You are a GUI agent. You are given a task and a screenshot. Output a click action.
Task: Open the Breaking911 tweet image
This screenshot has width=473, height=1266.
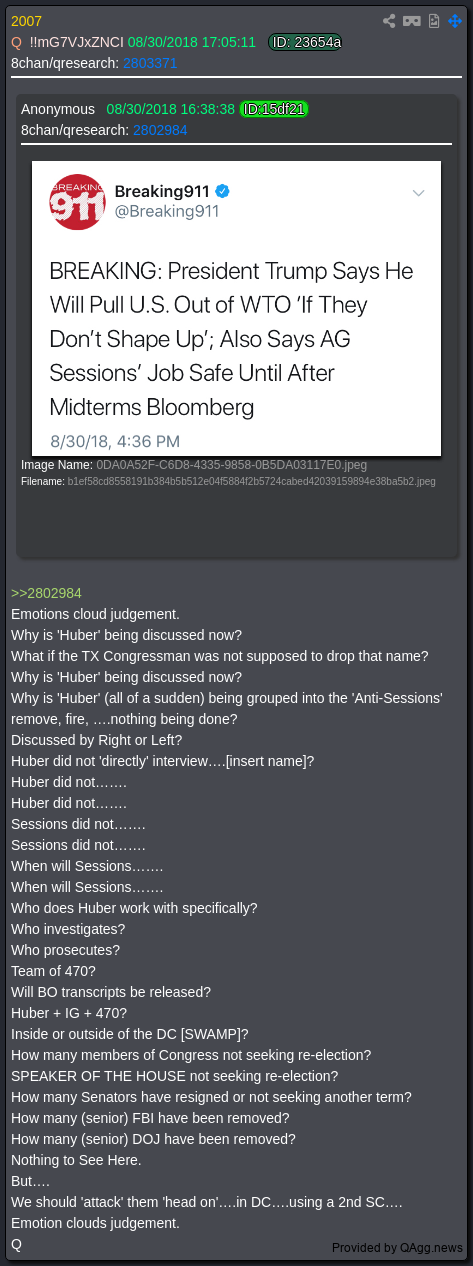coord(236,307)
